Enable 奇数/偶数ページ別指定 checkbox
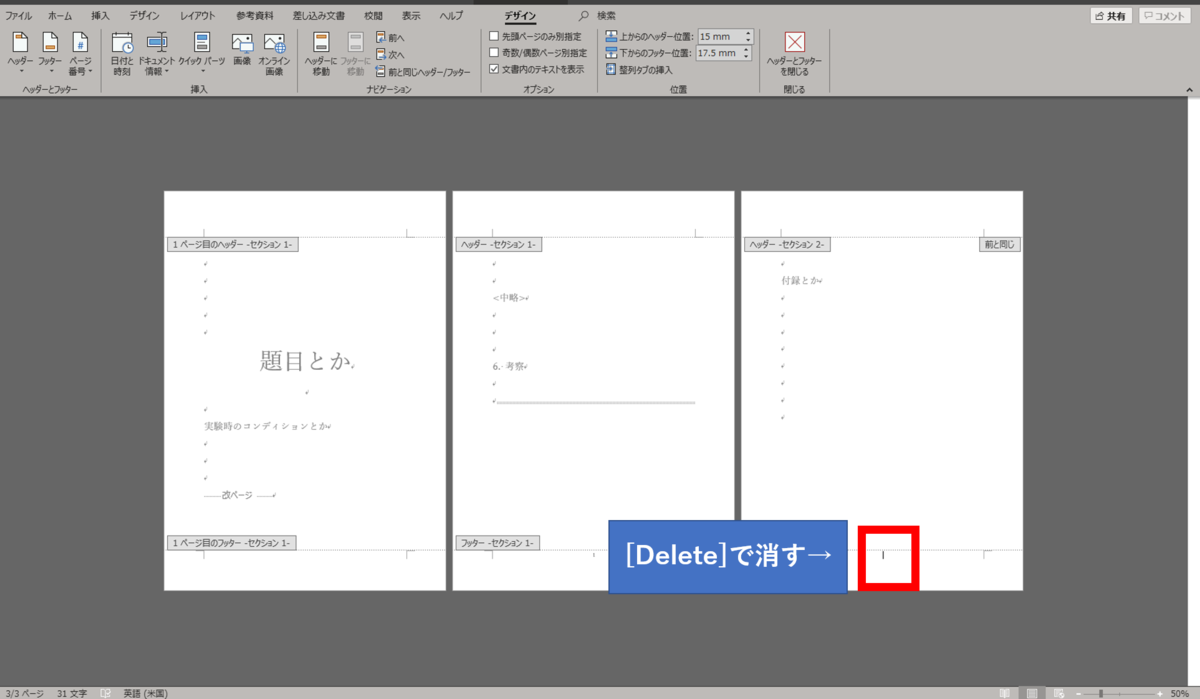The width and height of the screenshot is (1200, 699). pos(494,53)
